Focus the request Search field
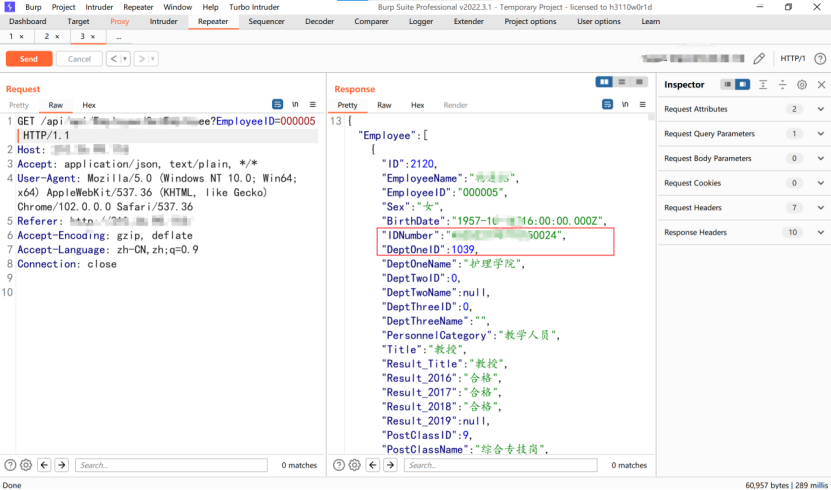 pos(171,465)
